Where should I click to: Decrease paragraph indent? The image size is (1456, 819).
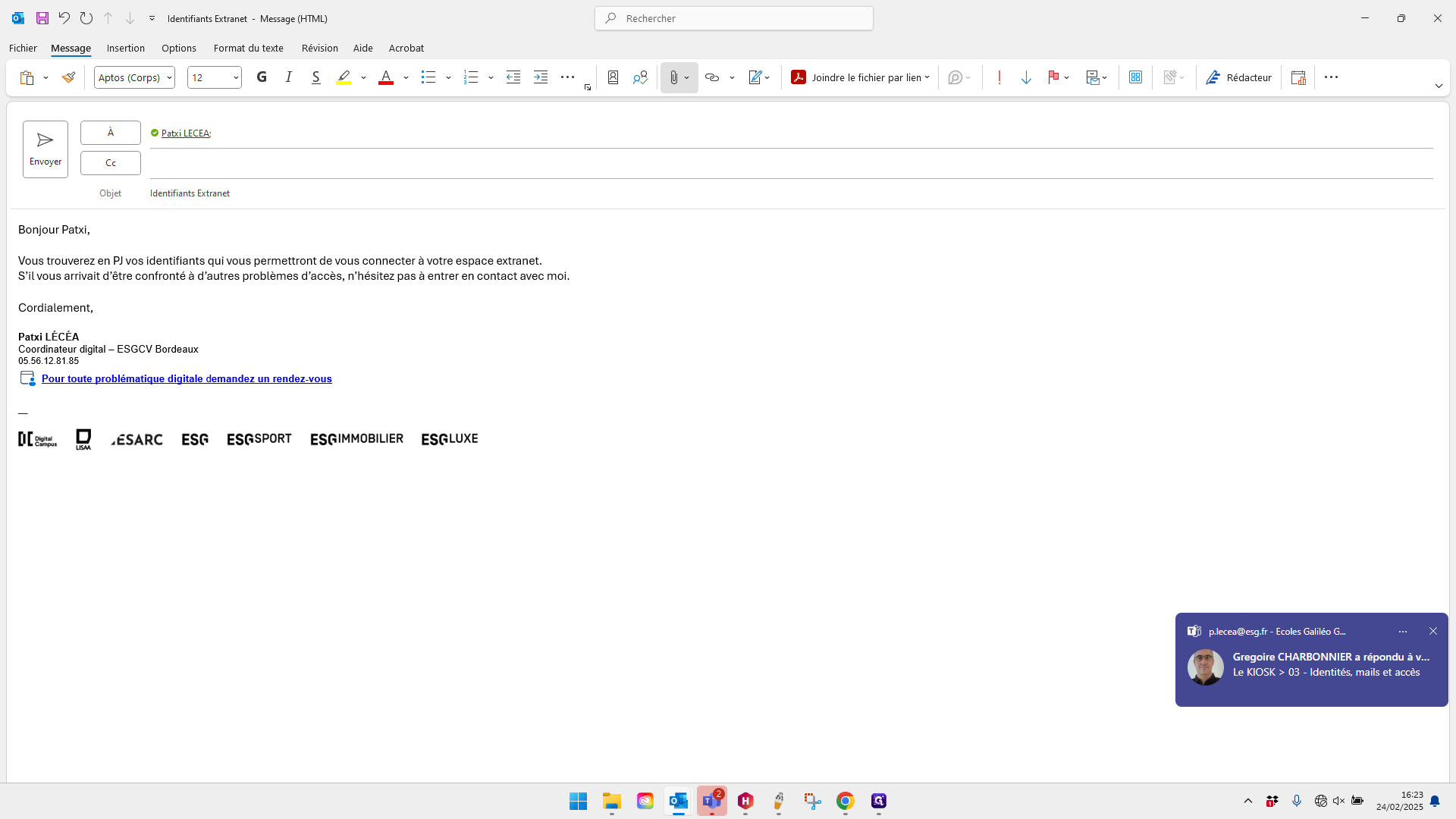(513, 77)
